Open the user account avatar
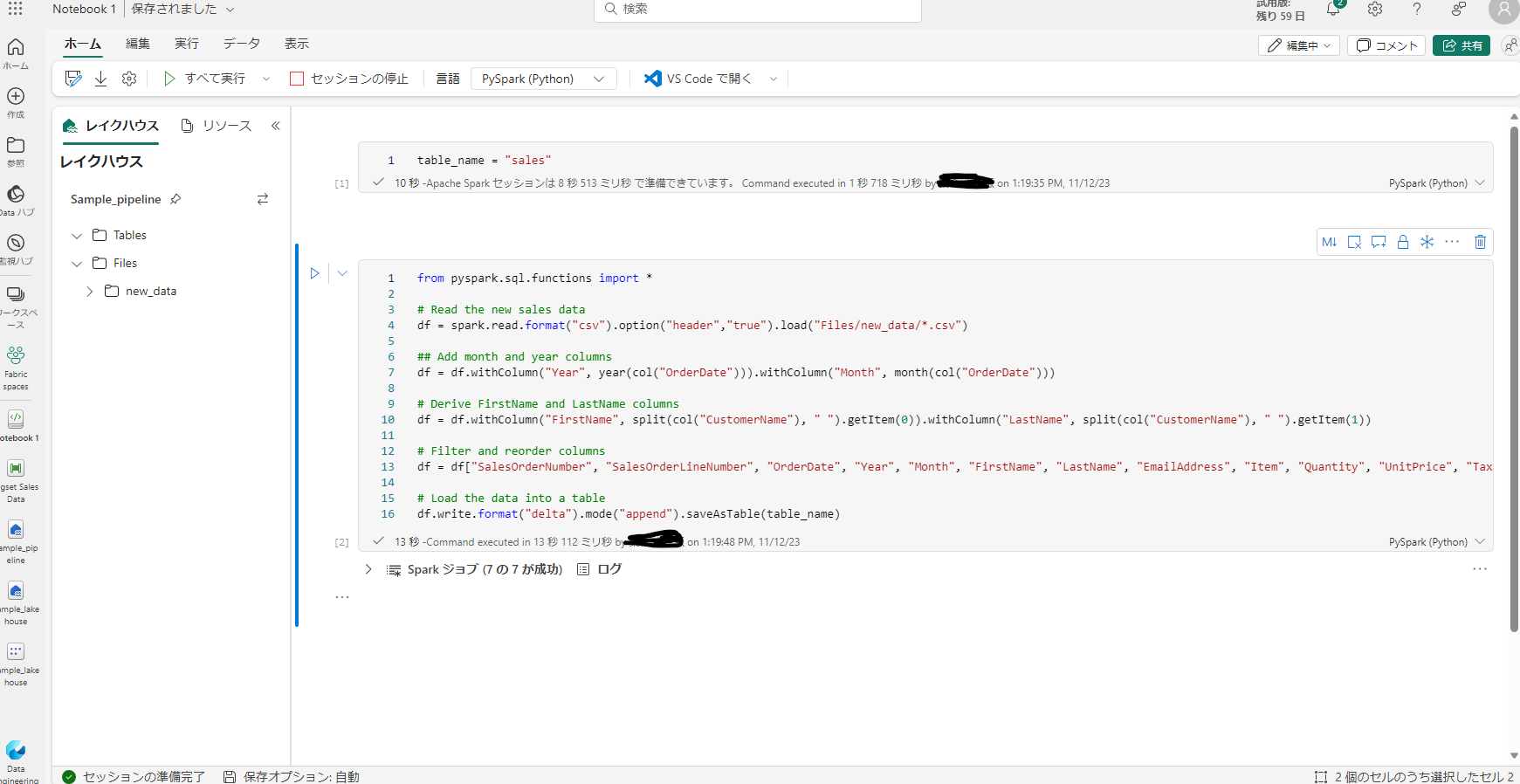This screenshot has height=784, width=1520. 1503,10
